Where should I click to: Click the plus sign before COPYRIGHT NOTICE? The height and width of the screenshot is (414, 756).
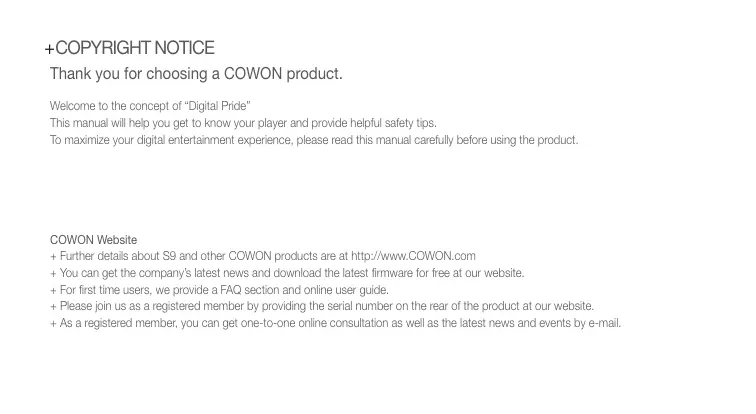click(49, 49)
